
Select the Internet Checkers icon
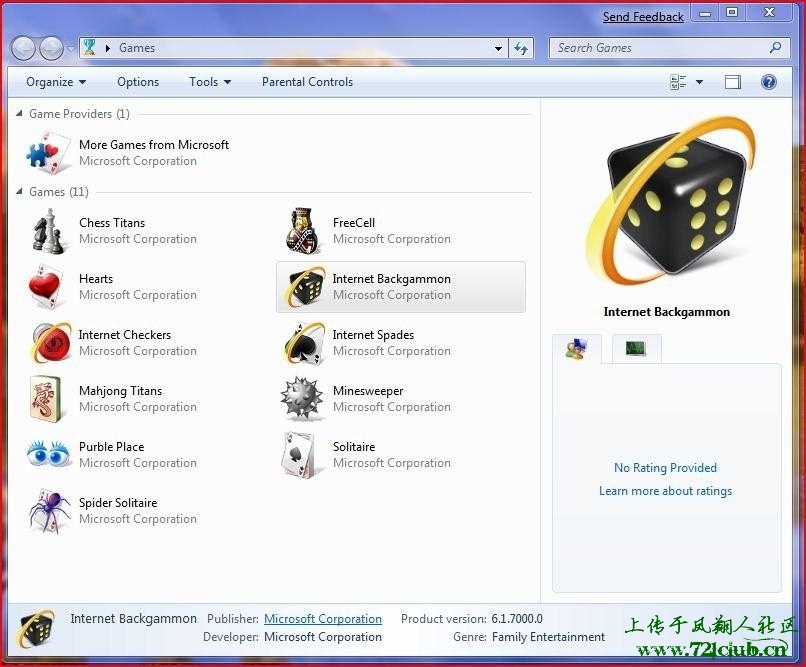(x=50, y=342)
